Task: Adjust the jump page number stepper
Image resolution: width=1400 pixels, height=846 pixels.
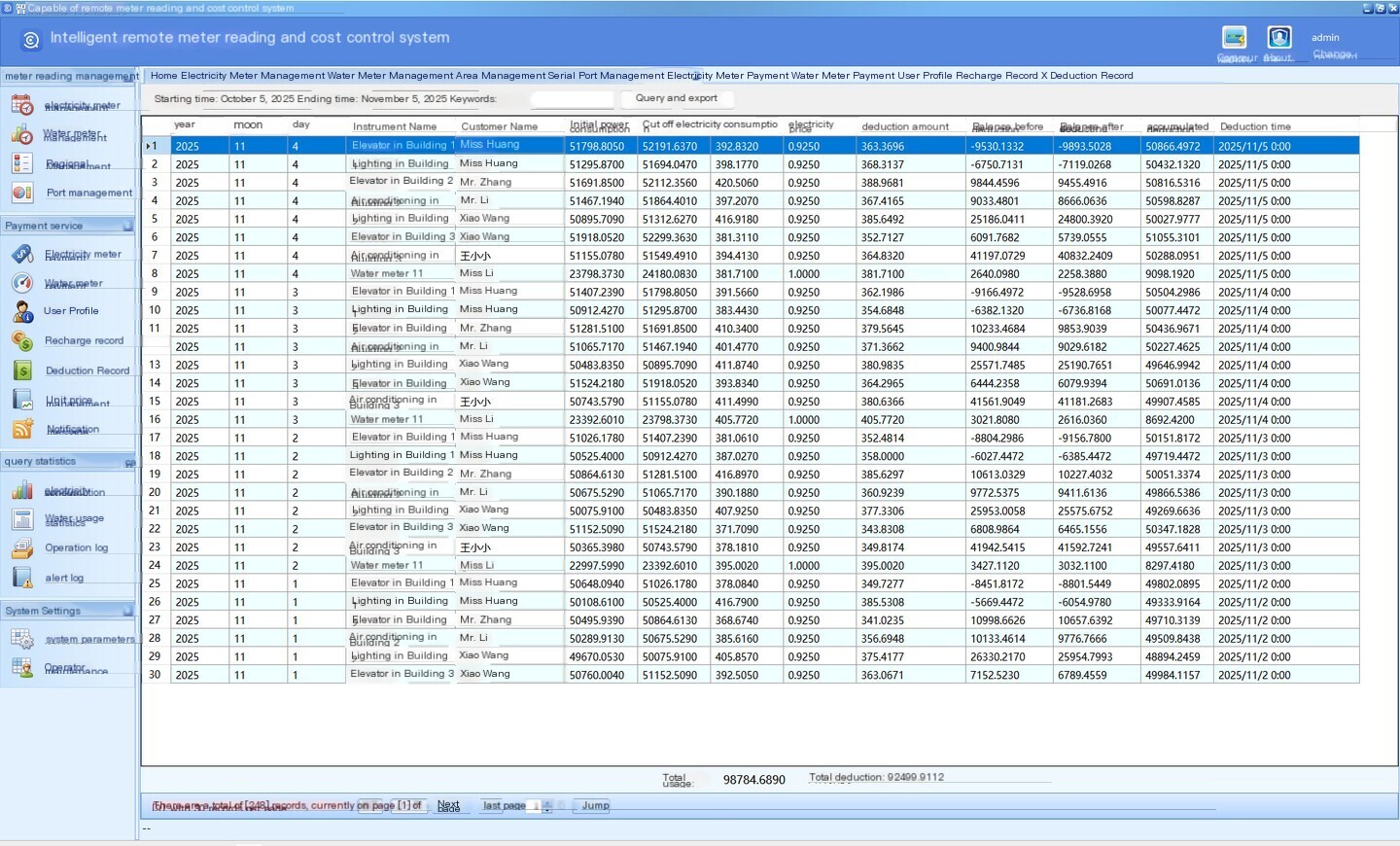Action: pos(547,806)
